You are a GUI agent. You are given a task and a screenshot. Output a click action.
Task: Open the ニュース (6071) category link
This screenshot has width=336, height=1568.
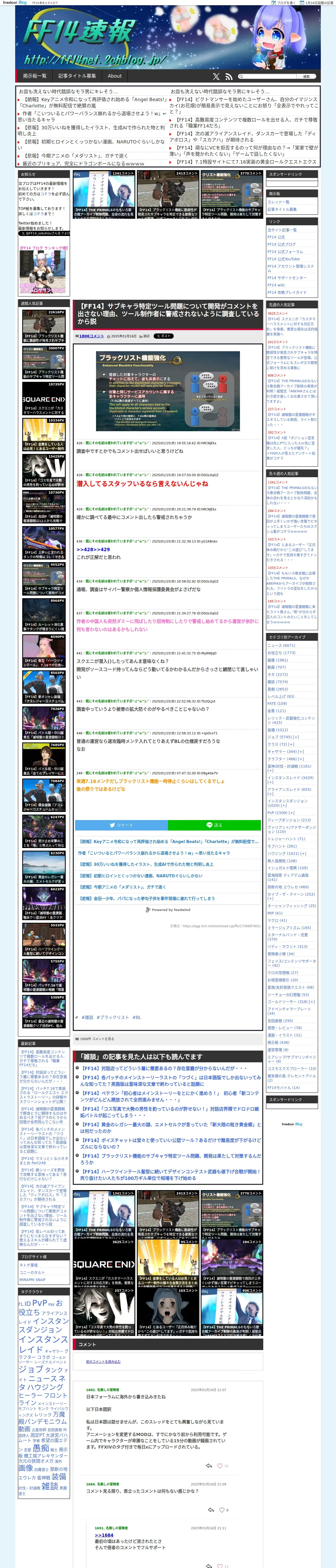coord(281,645)
